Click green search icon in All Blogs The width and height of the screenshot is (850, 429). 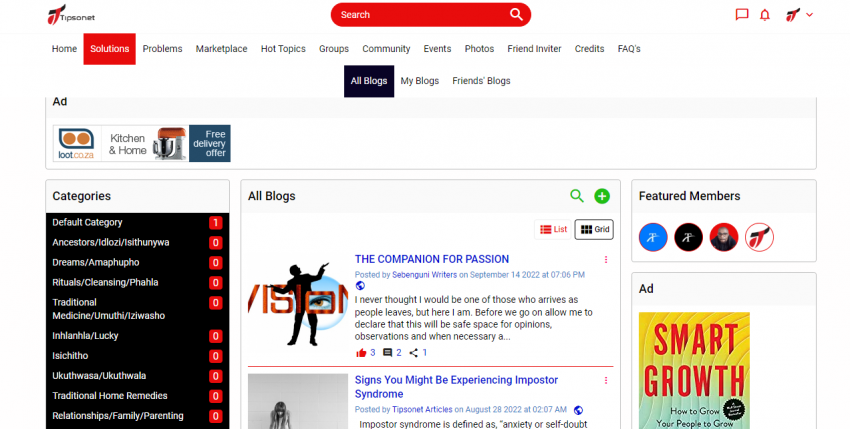577,196
